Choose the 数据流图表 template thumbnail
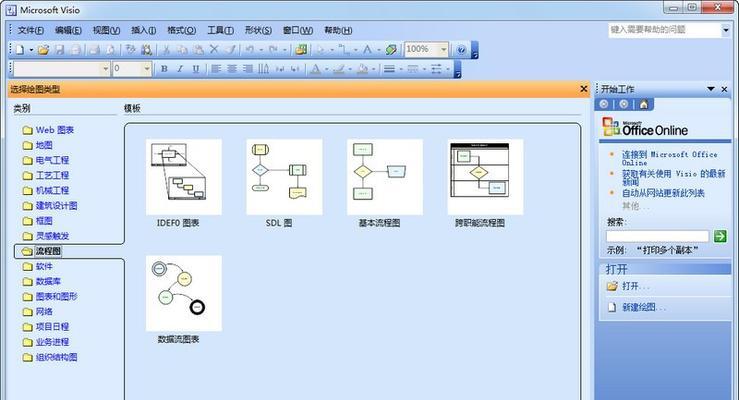This screenshot has width=739, height=400. [x=184, y=293]
